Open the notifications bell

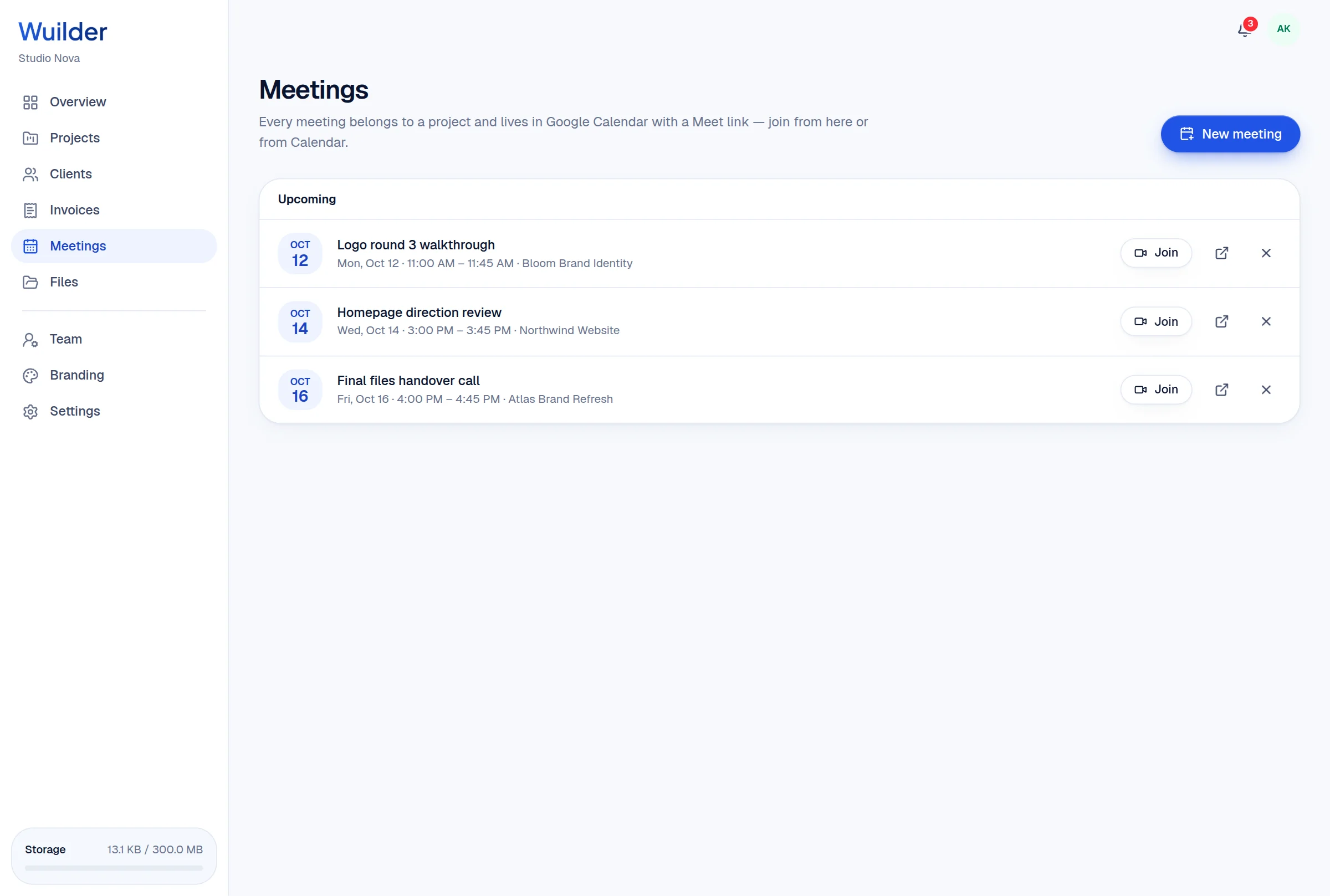coord(1244,29)
